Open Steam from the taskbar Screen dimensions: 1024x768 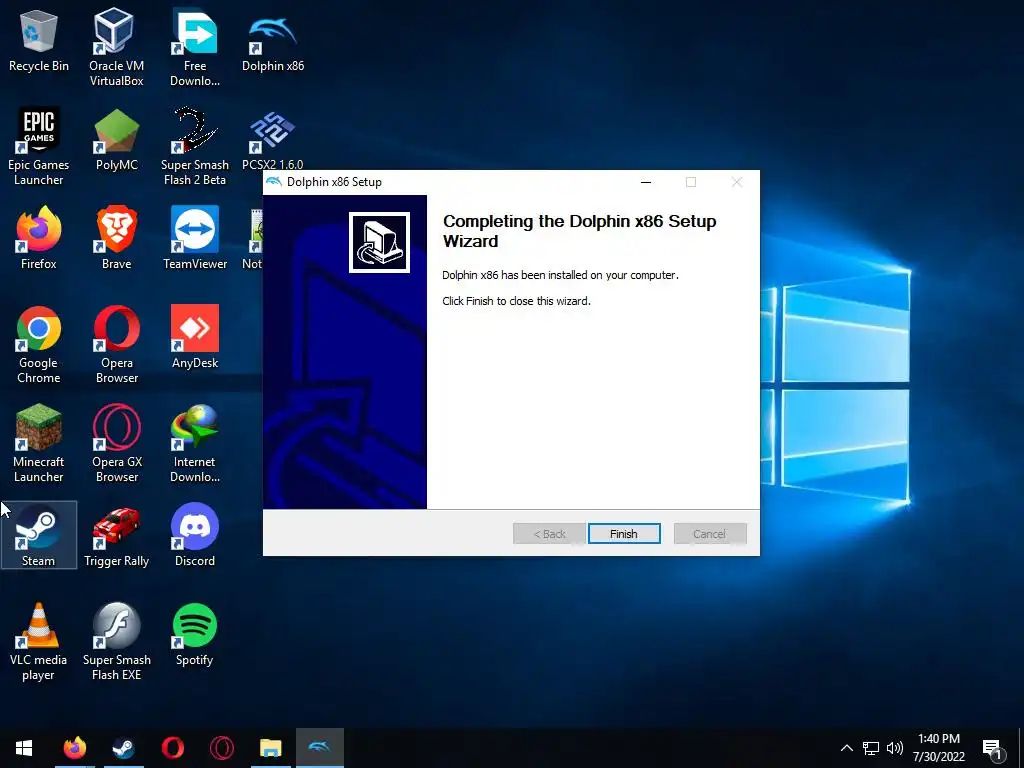(123, 748)
